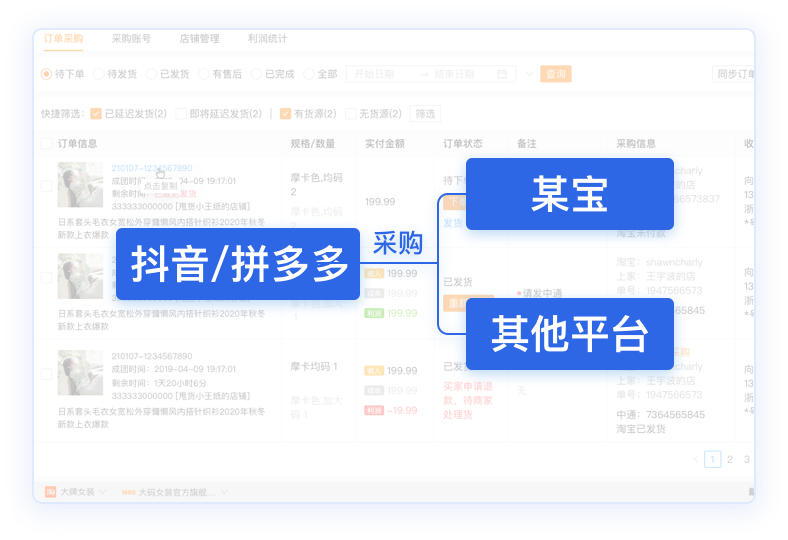788x540 pixels.
Task: Go to page 1 in pagination
Action: click(713, 459)
